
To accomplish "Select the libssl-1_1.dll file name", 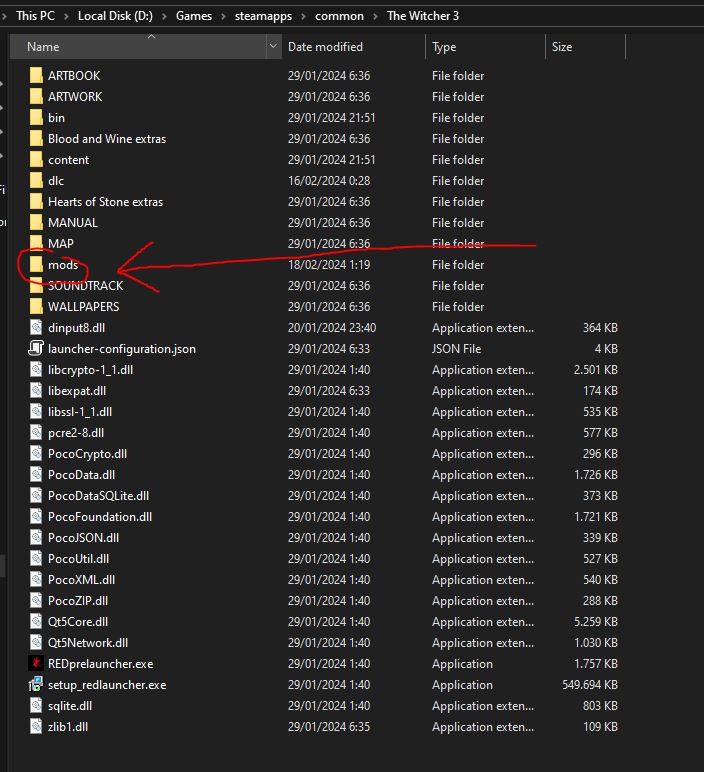I will [x=80, y=412].
